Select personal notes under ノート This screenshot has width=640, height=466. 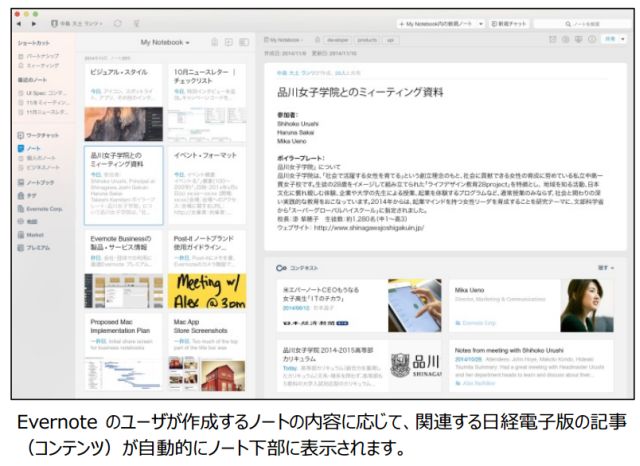coord(38,158)
